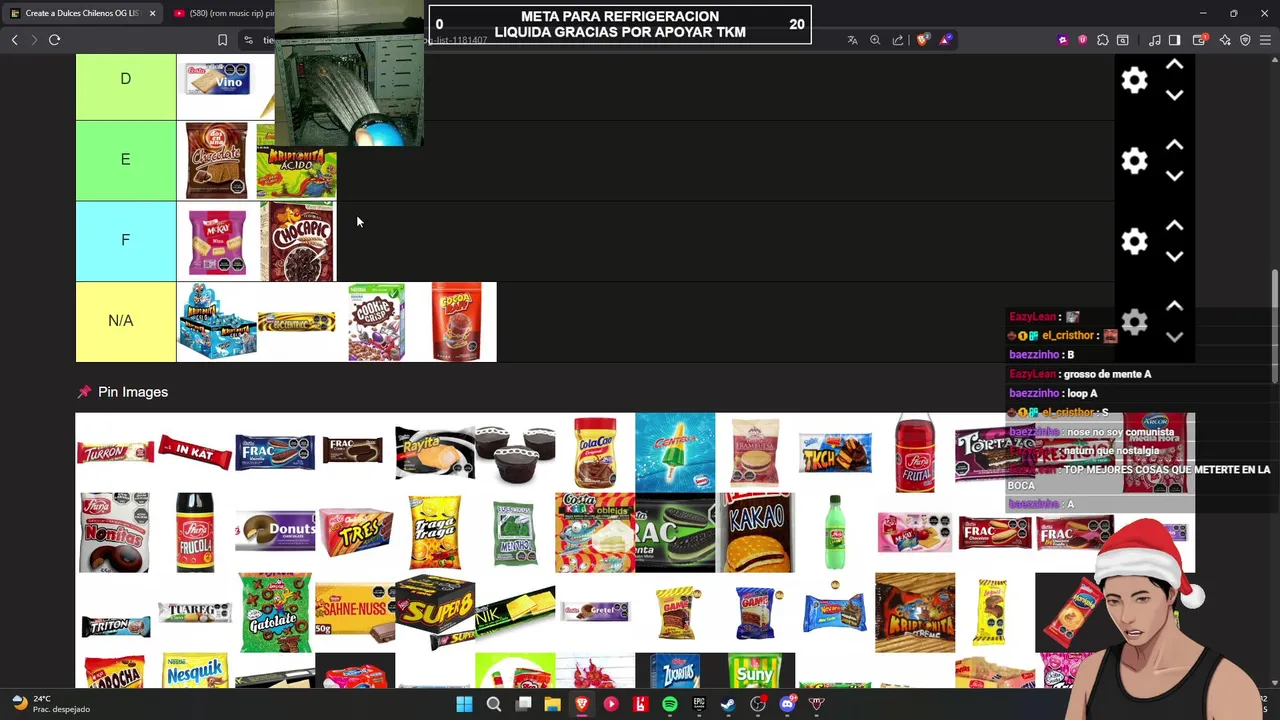1280x720 pixels.
Task: Open the browser main menu
Action: tap(1265, 40)
